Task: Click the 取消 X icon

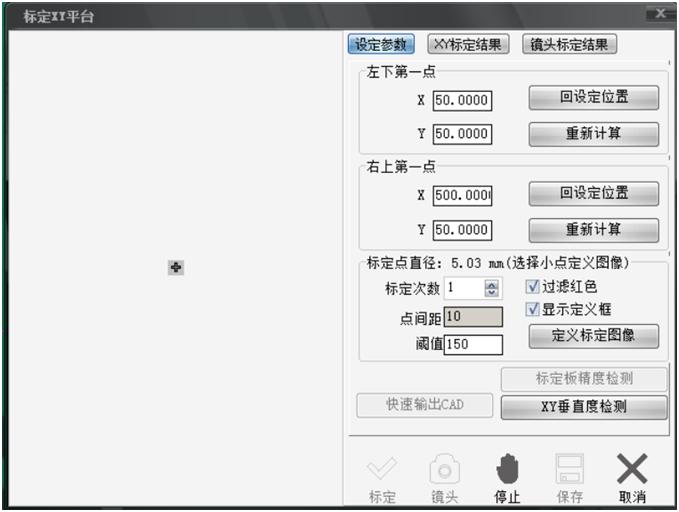Action: point(632,468)
